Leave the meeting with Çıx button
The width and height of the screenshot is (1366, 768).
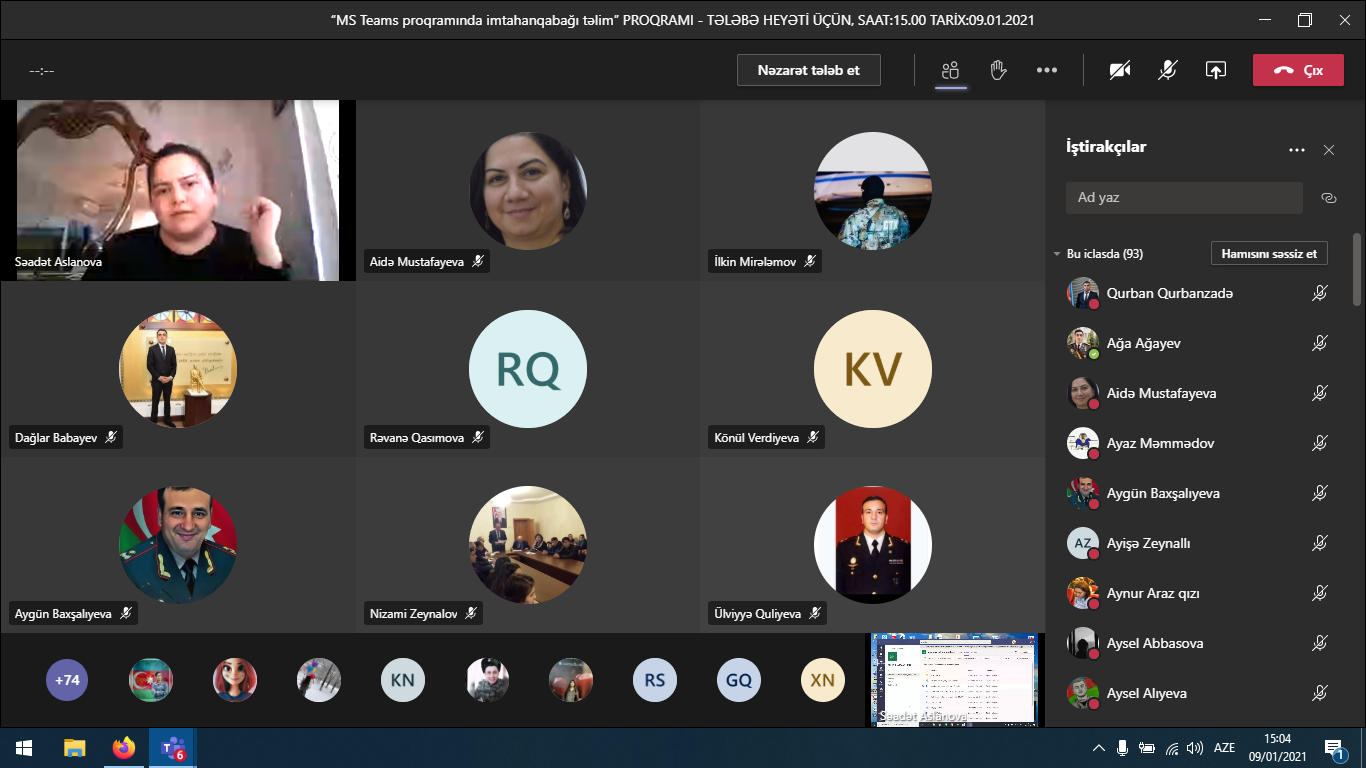point(1298,70)
